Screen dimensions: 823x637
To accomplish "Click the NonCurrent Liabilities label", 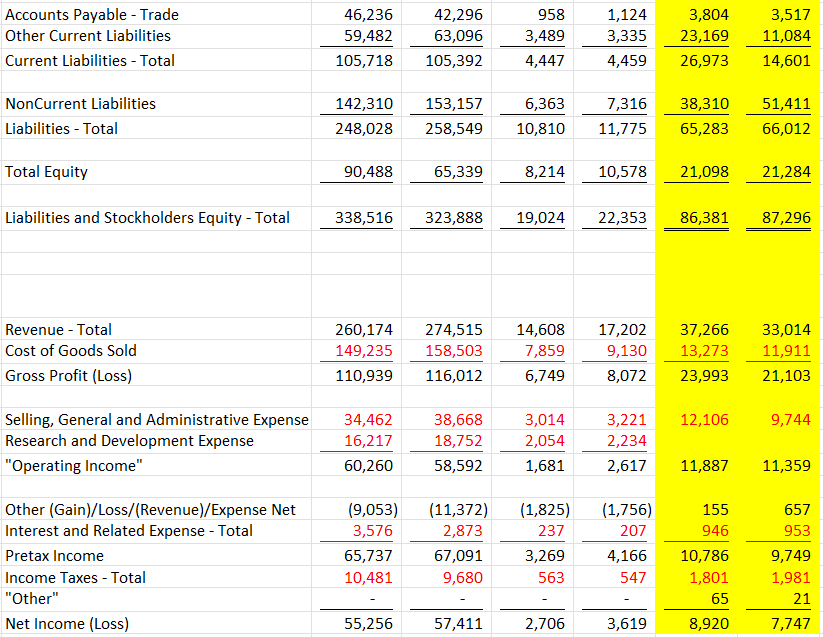I will [78, 104].
